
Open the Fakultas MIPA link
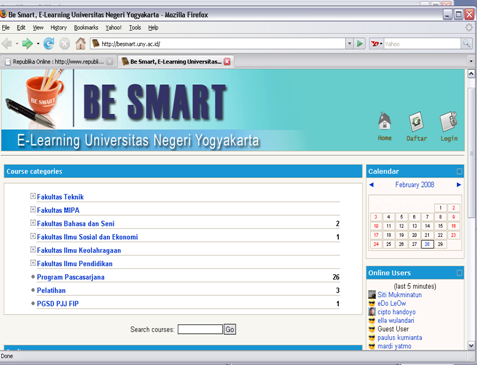point(58,210)
